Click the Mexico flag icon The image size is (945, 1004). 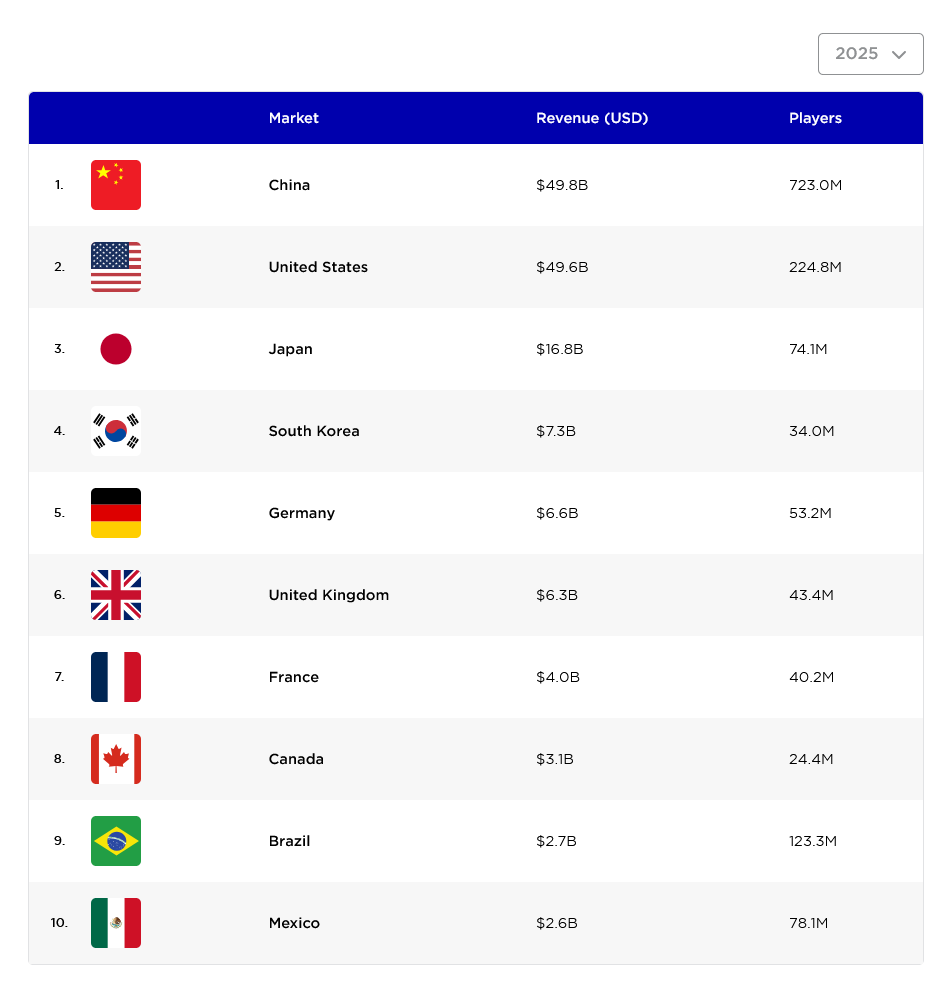coord(116,923)
